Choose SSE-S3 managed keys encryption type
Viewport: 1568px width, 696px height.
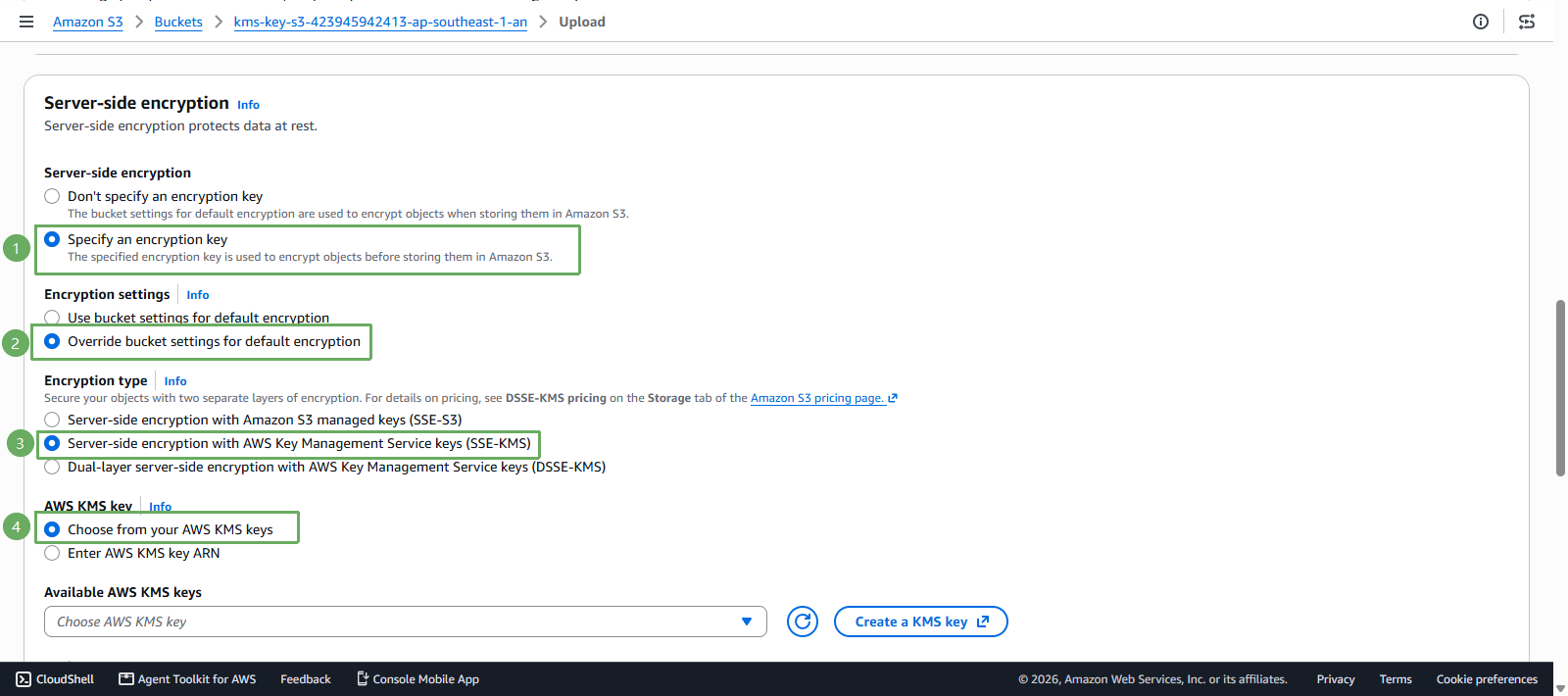point(52,420)
